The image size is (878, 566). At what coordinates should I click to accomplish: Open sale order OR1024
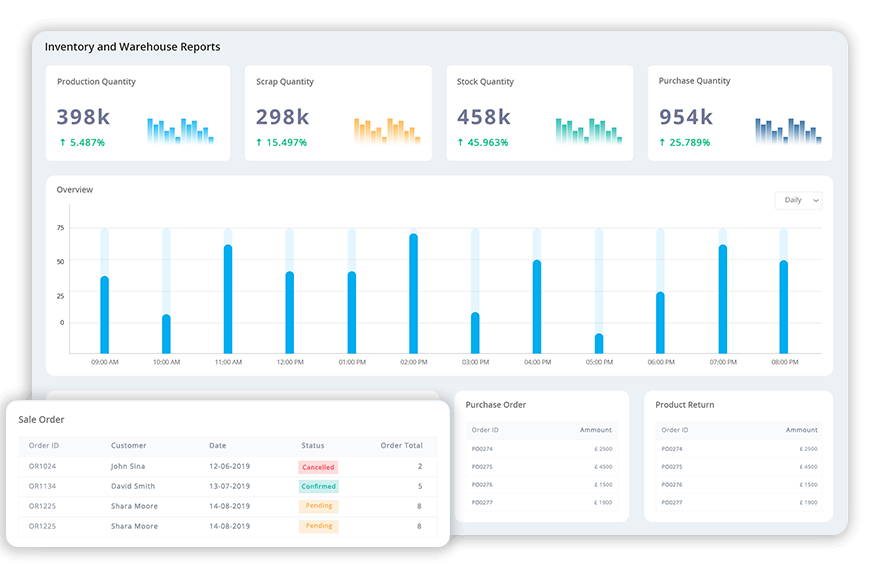43,467
